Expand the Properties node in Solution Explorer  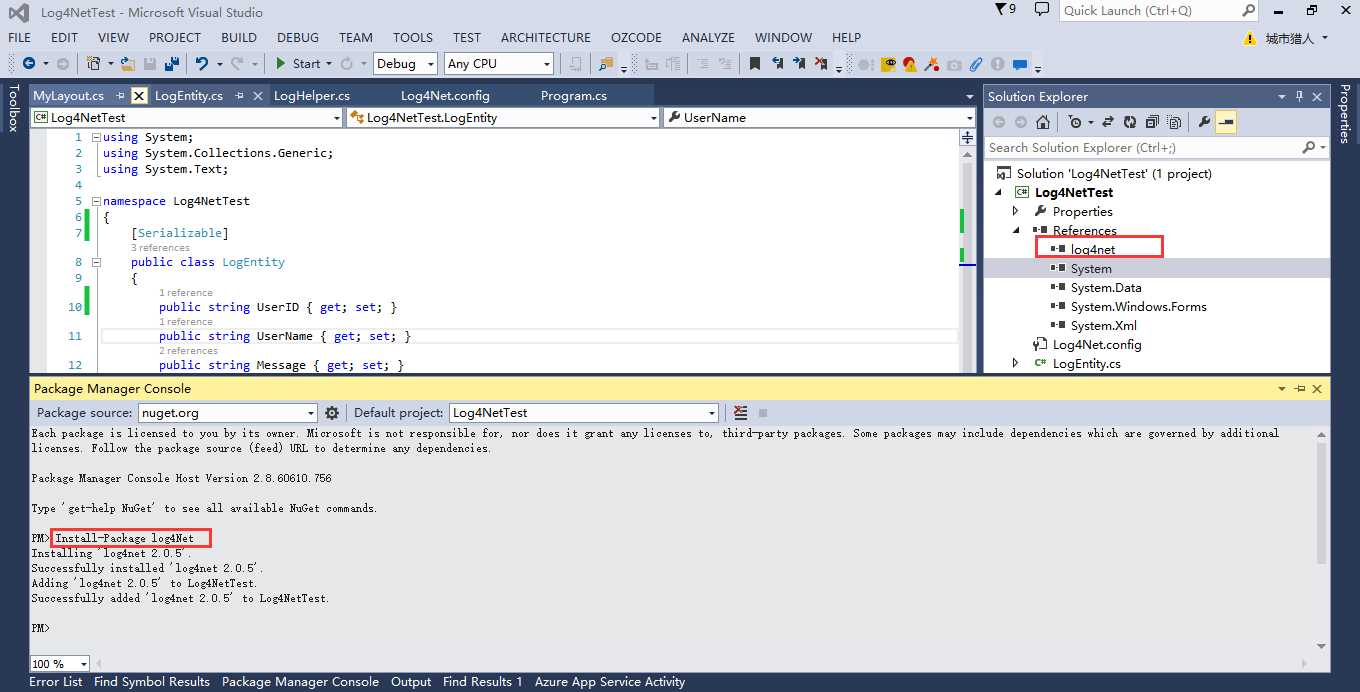pos(1016,211)
